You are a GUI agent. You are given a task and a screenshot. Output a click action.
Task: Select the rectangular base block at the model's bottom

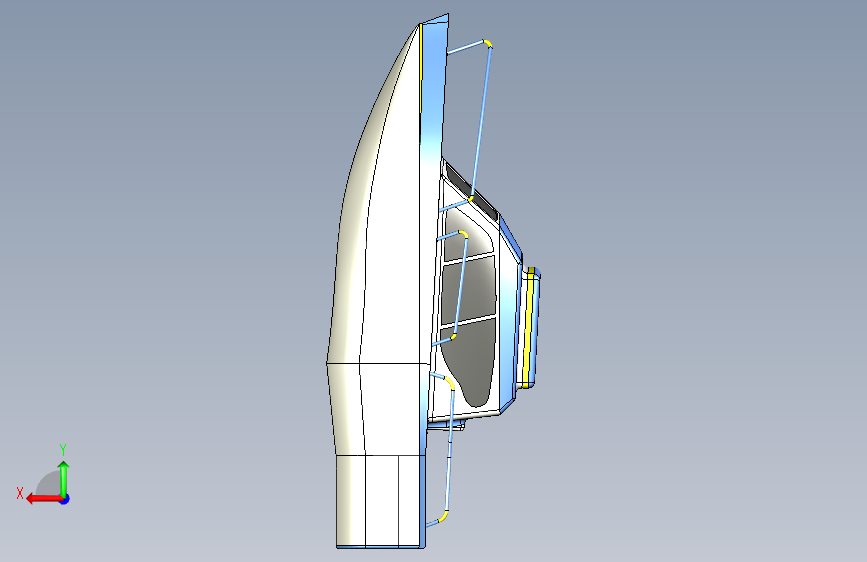pyautogui.click(x=380, y=501)
